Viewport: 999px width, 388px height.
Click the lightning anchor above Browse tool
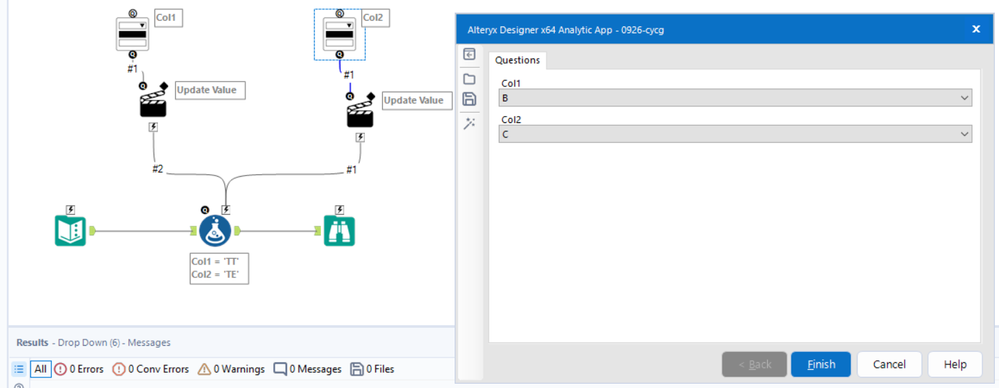click(340, 209)
